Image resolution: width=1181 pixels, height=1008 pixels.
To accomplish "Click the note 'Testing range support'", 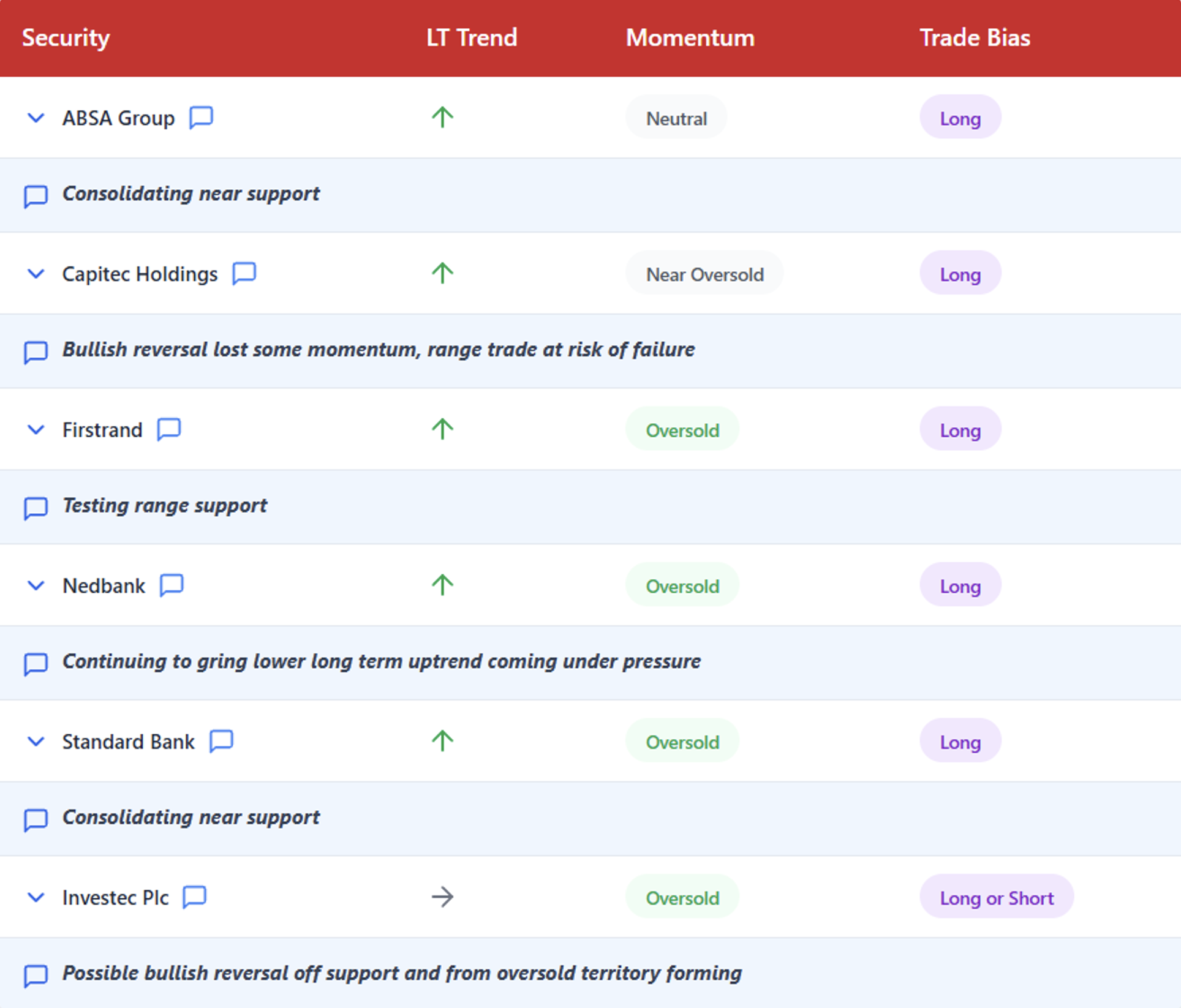I will point(165,506).
